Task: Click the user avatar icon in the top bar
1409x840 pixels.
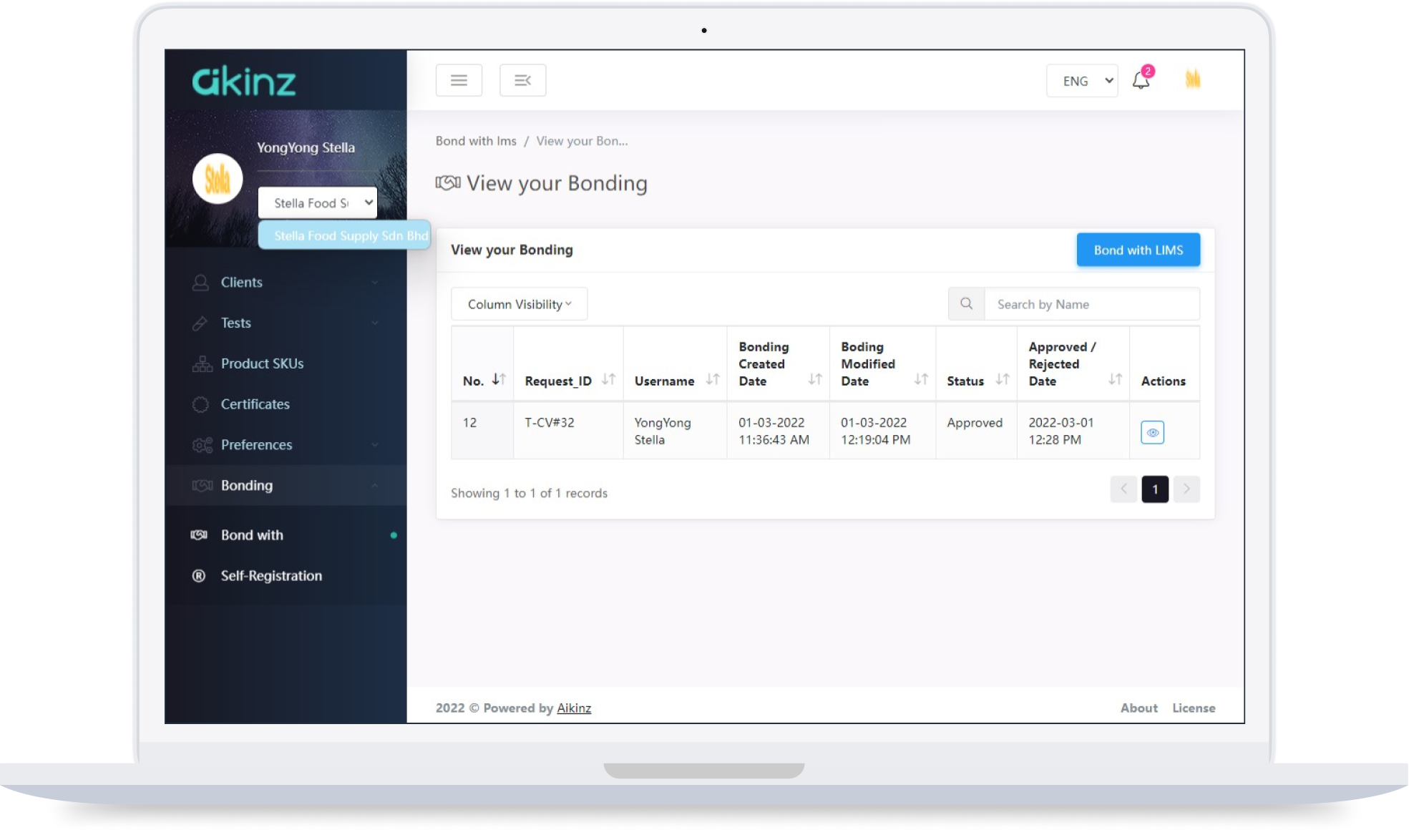Action: tap(1192, 79)
